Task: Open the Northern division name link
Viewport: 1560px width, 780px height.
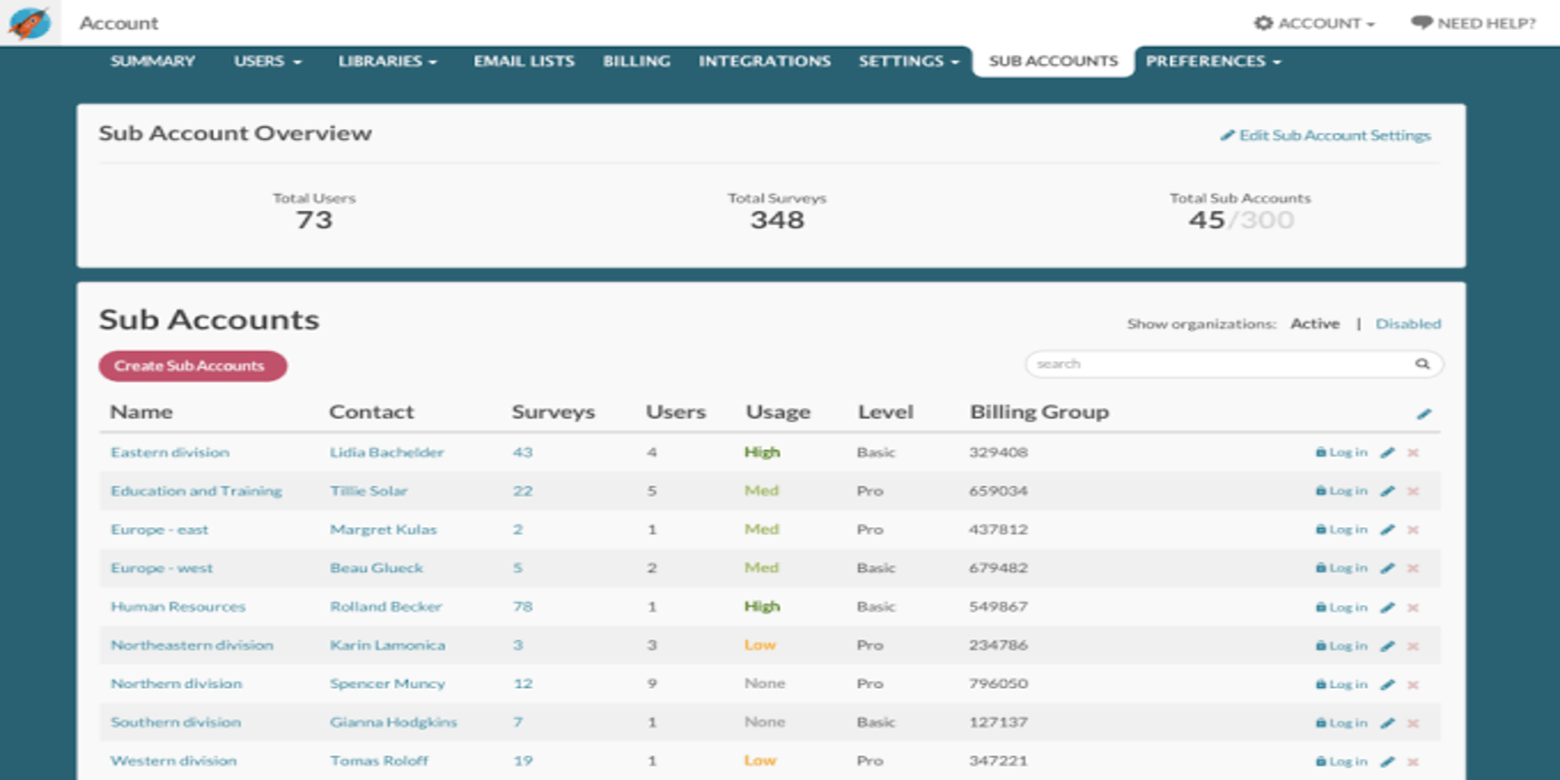Action: coord(176,684)
